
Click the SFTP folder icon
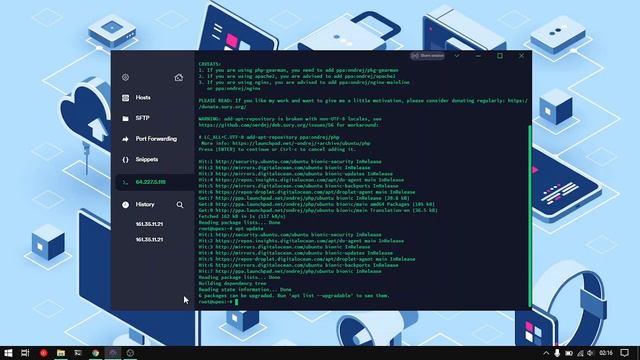125,118
